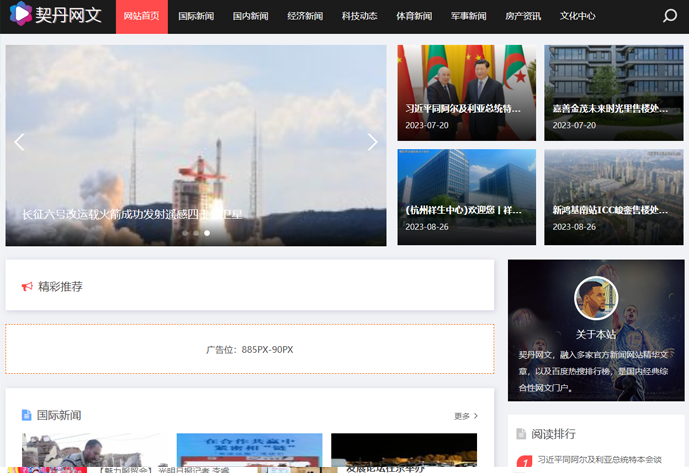Viewport: 689px width, 473px height.
Task: Click the 长征六号改运载火箭 headline caption
Action: pos(132,214)
